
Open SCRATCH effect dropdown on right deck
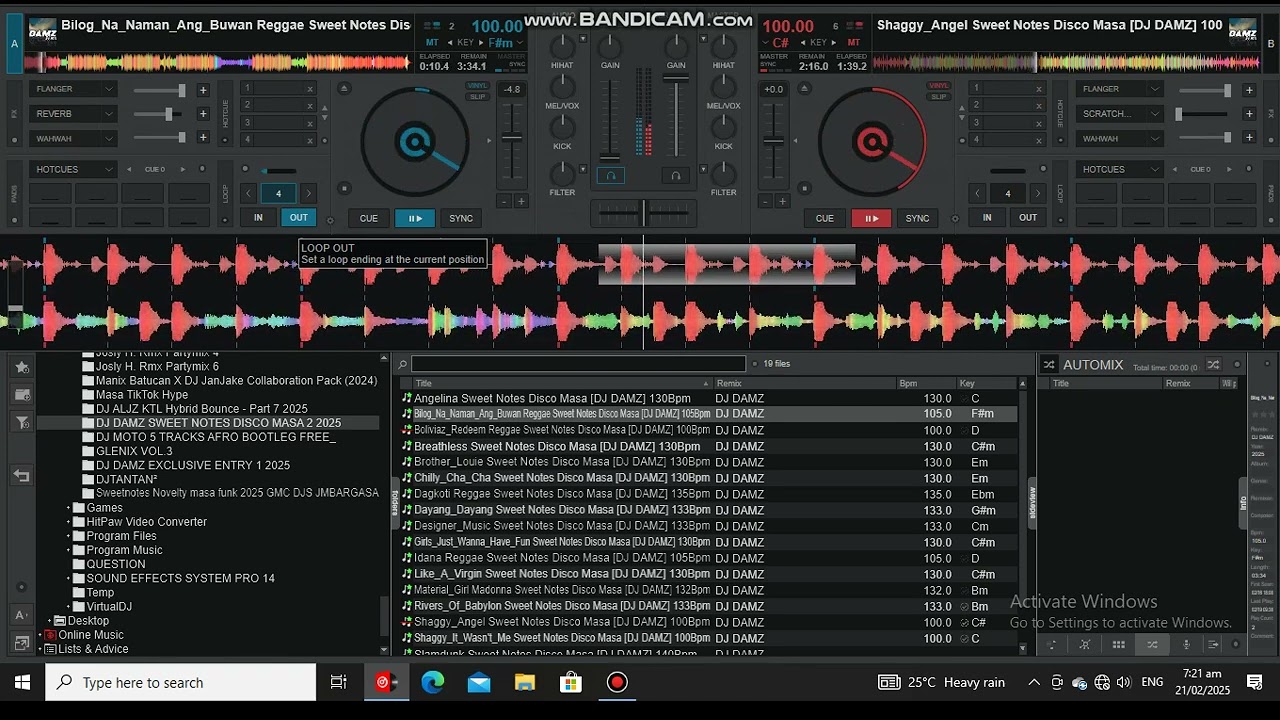(x=1120, y=114)
